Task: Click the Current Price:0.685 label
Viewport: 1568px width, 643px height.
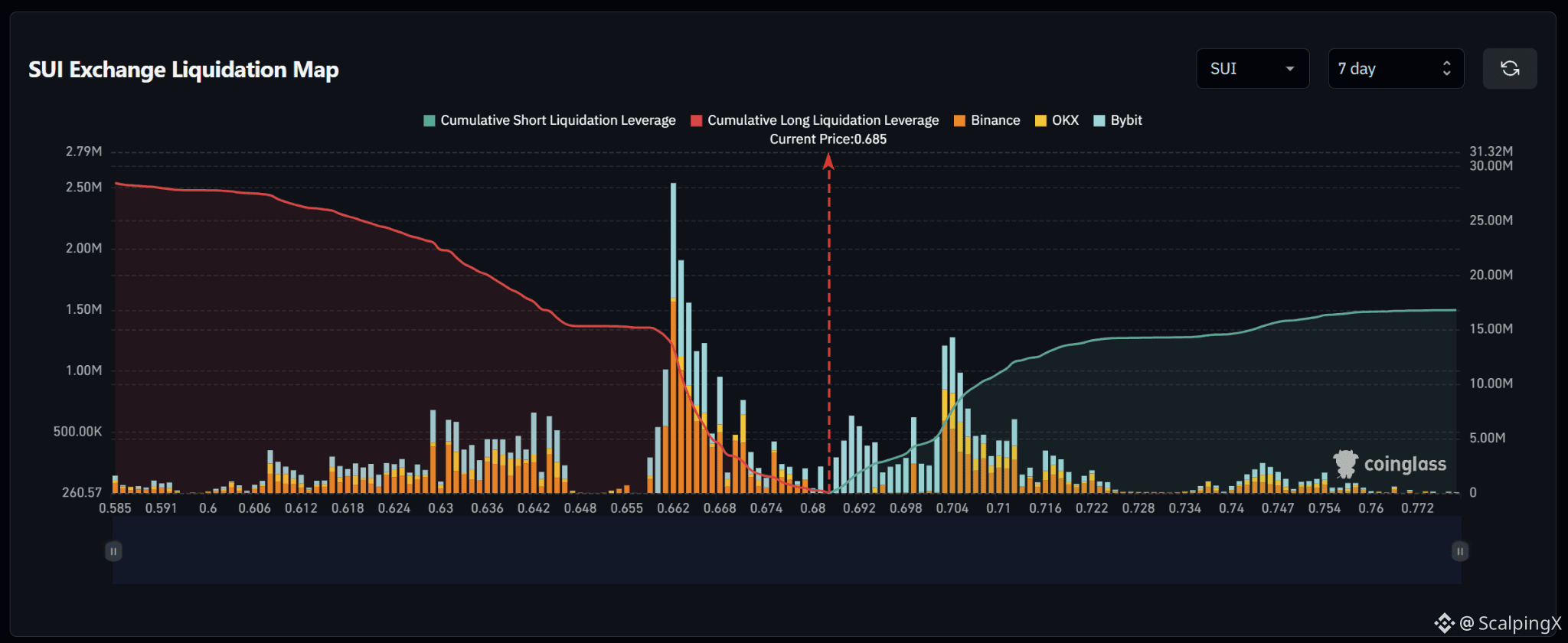Action: tap(828, 139)
